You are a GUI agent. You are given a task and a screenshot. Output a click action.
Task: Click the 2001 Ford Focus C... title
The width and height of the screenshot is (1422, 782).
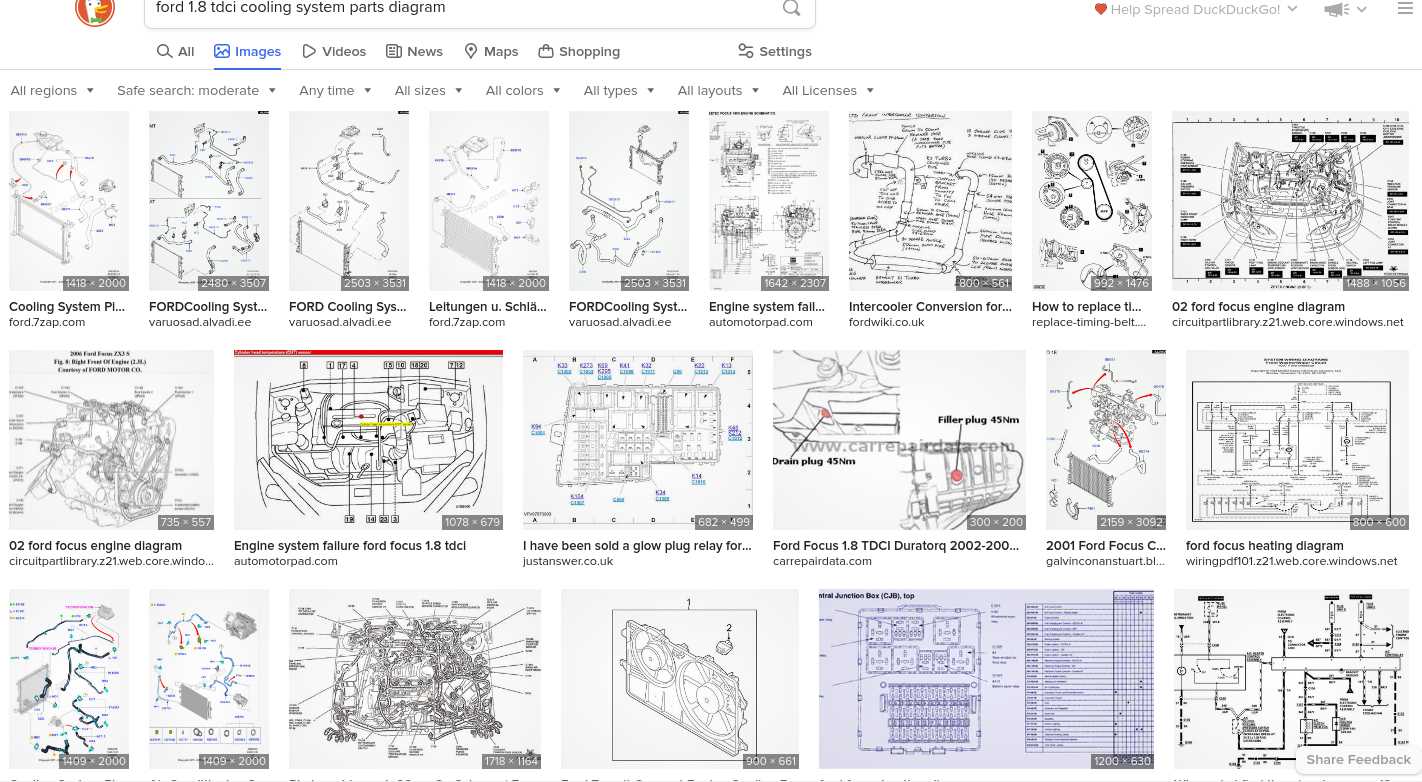coord(1106,546)
